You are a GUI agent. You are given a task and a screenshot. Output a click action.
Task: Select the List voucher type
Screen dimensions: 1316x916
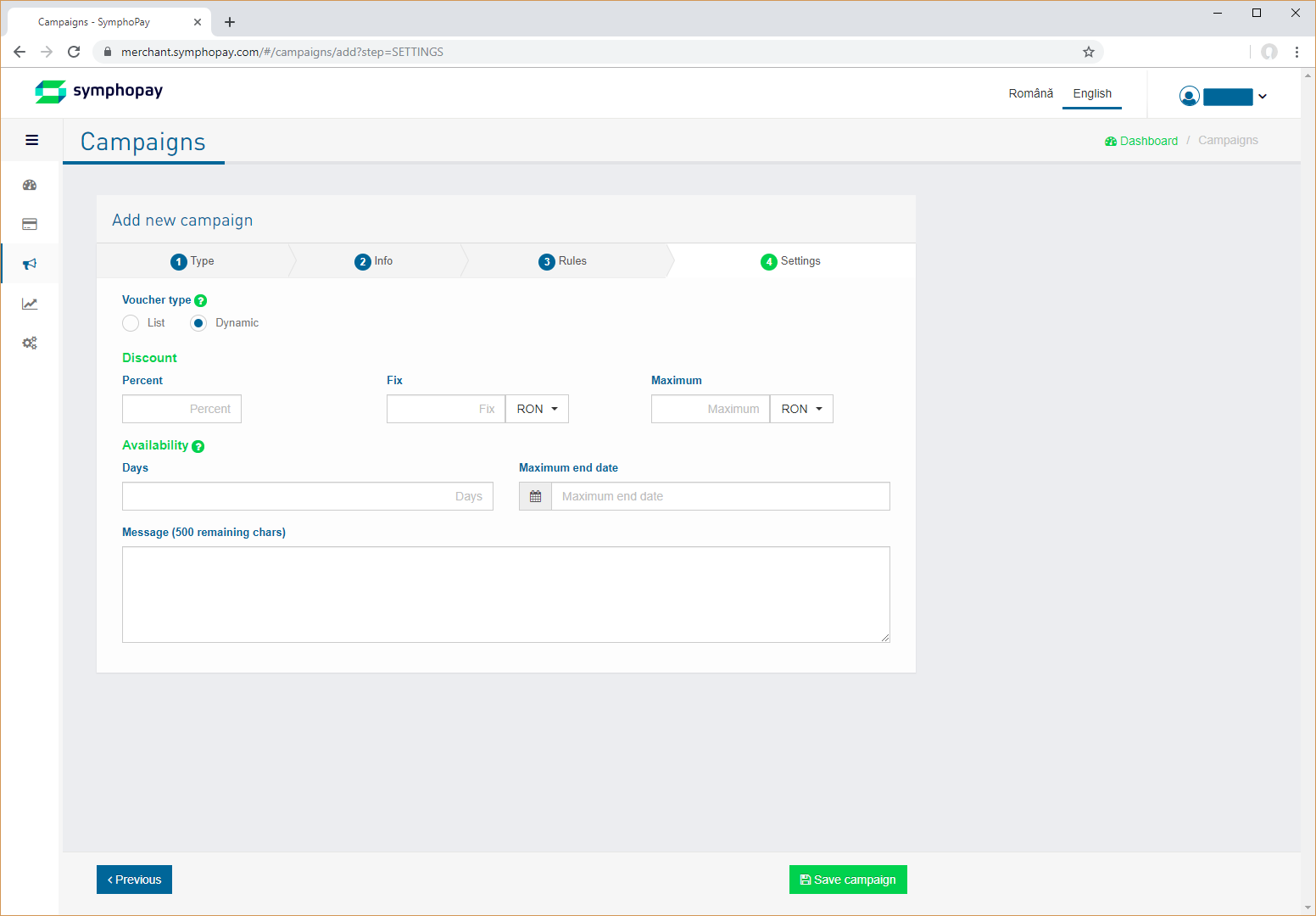(x=131, y=323)
